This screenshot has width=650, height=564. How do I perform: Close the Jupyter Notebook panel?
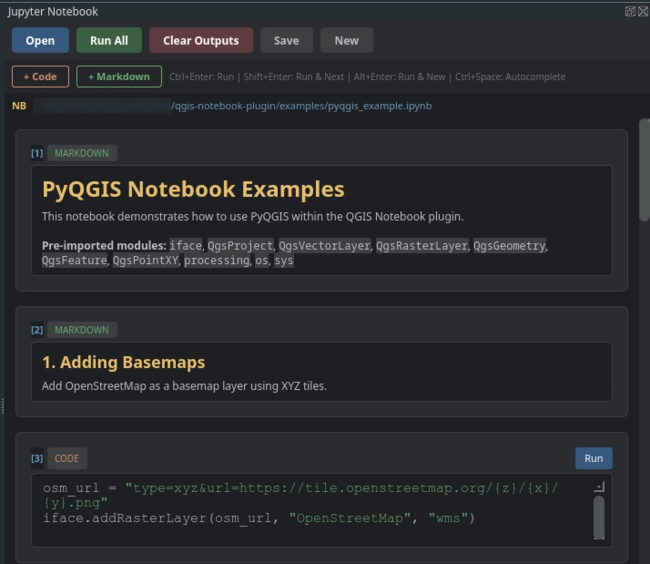[642, 11]
